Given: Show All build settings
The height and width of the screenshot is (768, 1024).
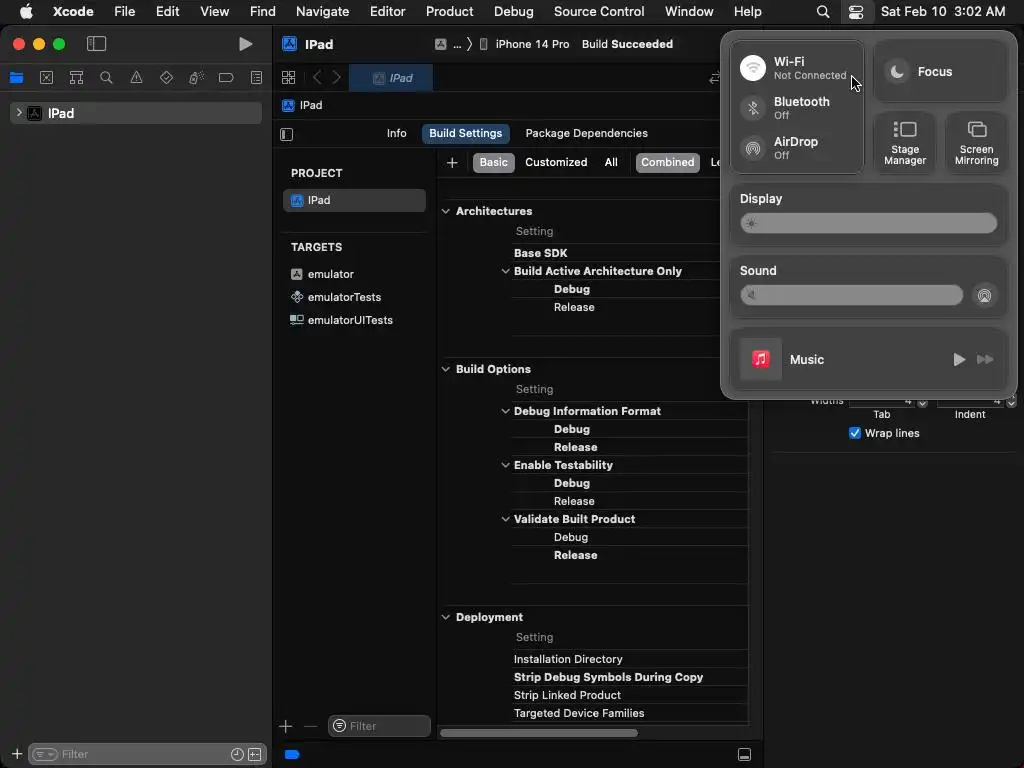Looking at the screenshot, I should 611,163.
